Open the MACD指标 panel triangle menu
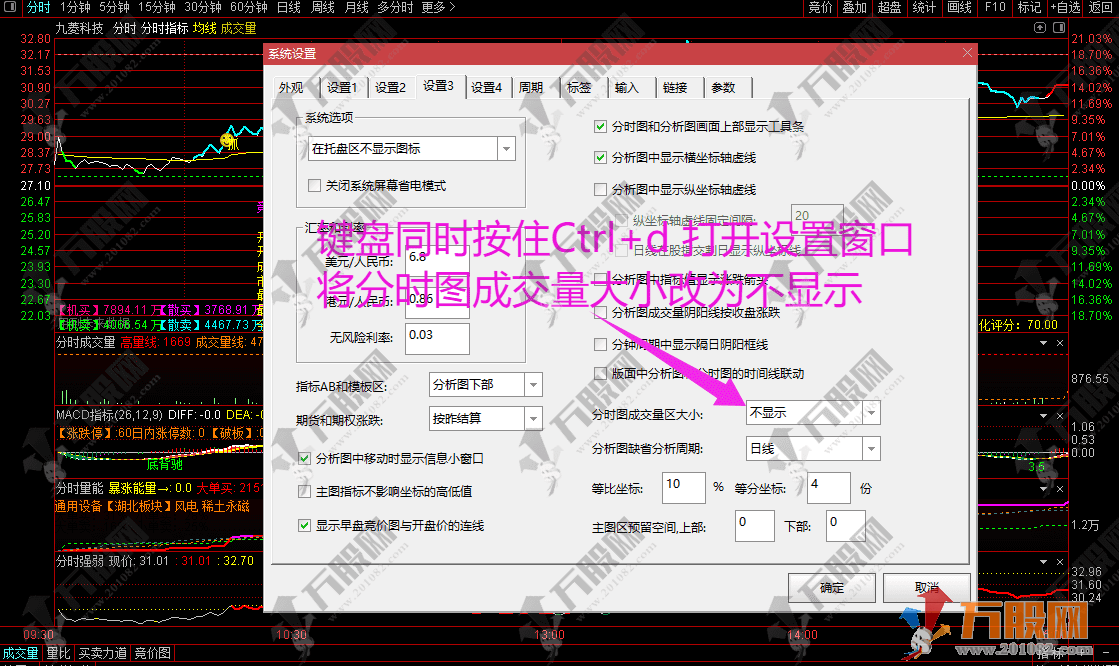 (1043, 415)
